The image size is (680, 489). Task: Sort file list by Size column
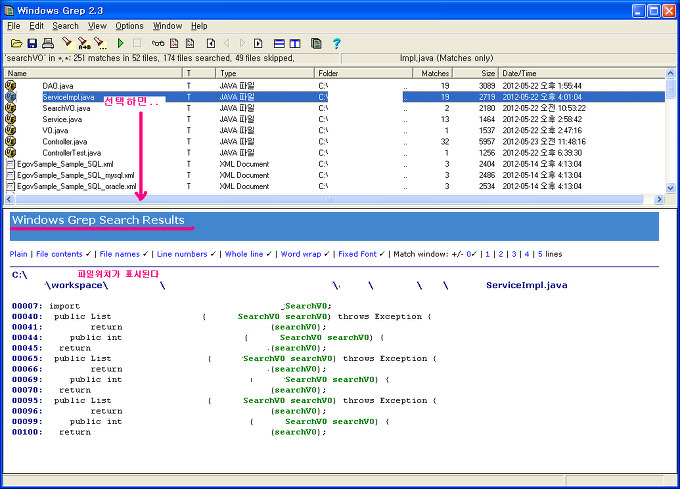pyautogui.click(x=475, y=73)
